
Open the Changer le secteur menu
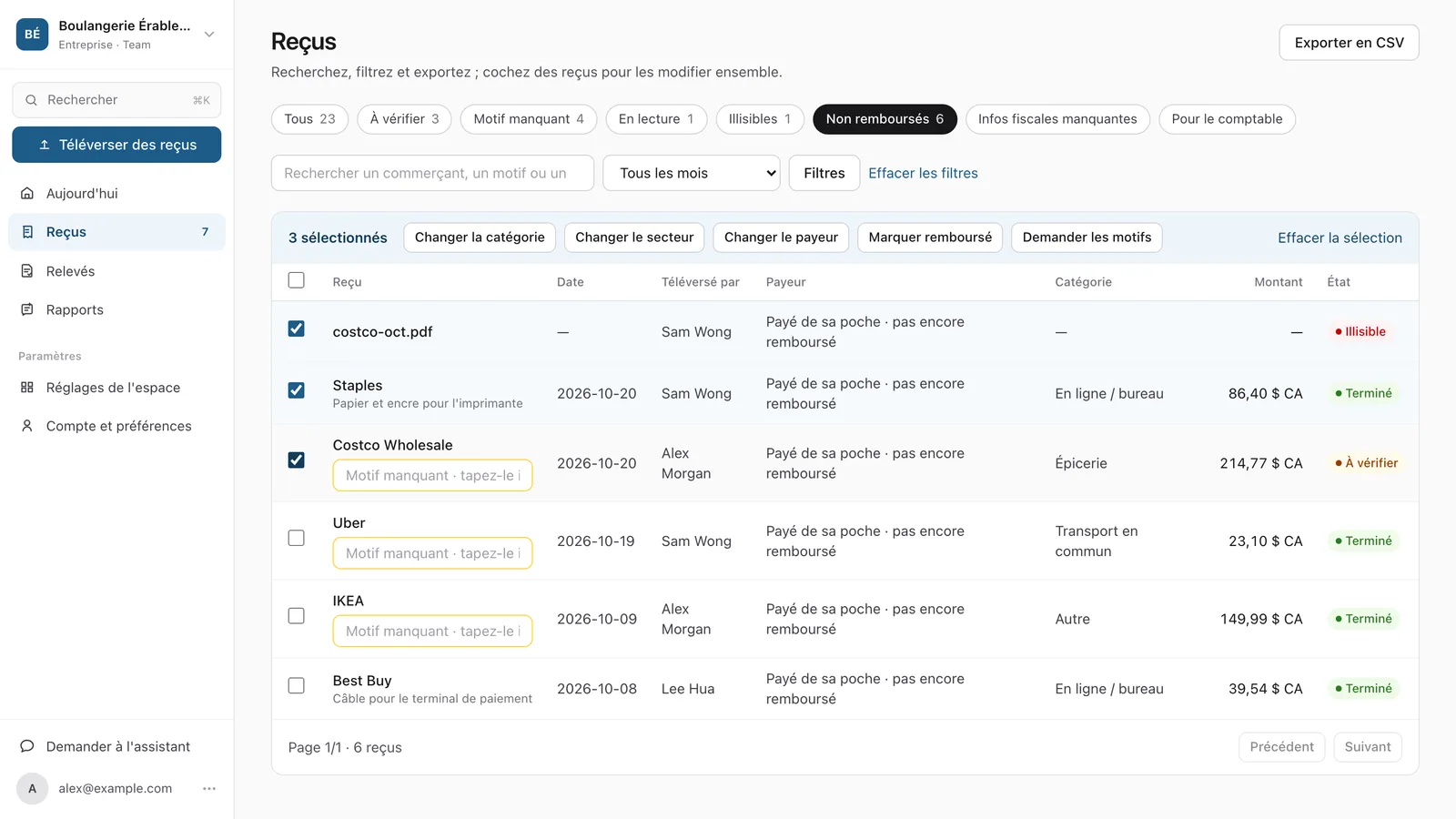(x=634, y=238)
